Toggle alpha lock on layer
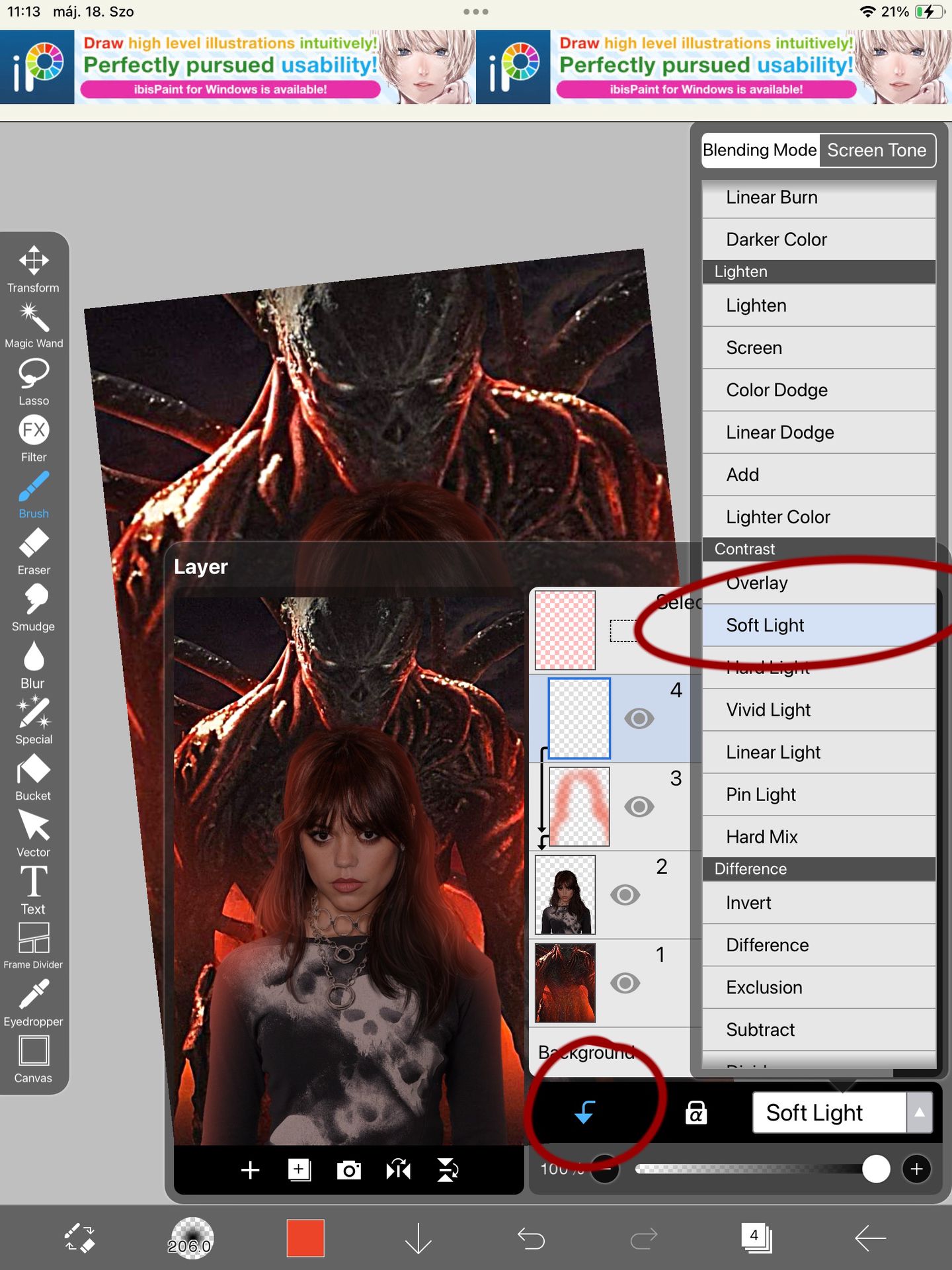 coord(696,1113)
